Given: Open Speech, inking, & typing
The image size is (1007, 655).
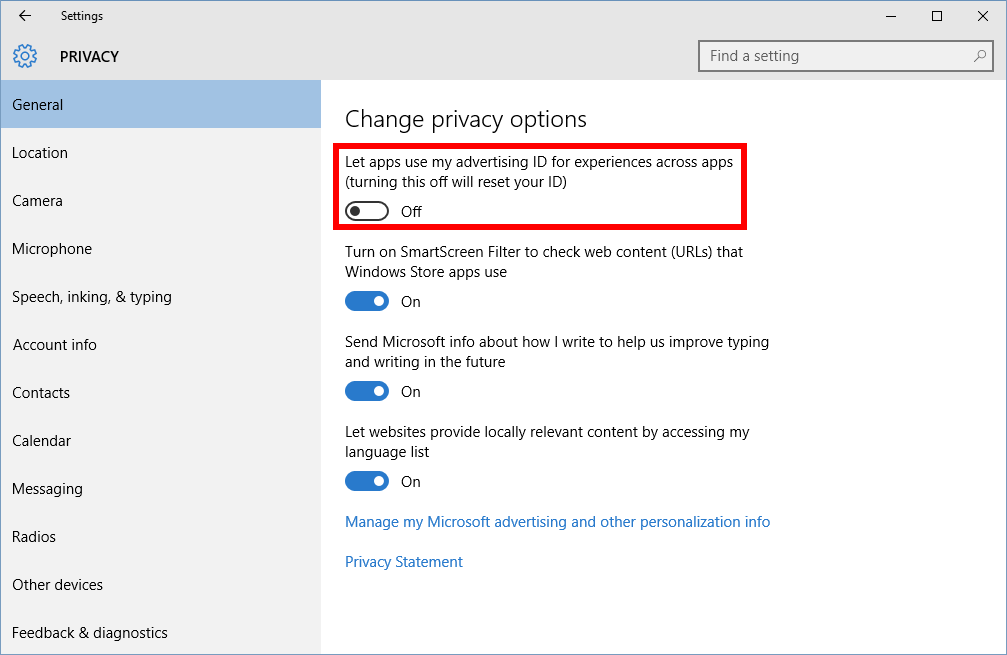Looking at the screenshot, I should 92,297.
